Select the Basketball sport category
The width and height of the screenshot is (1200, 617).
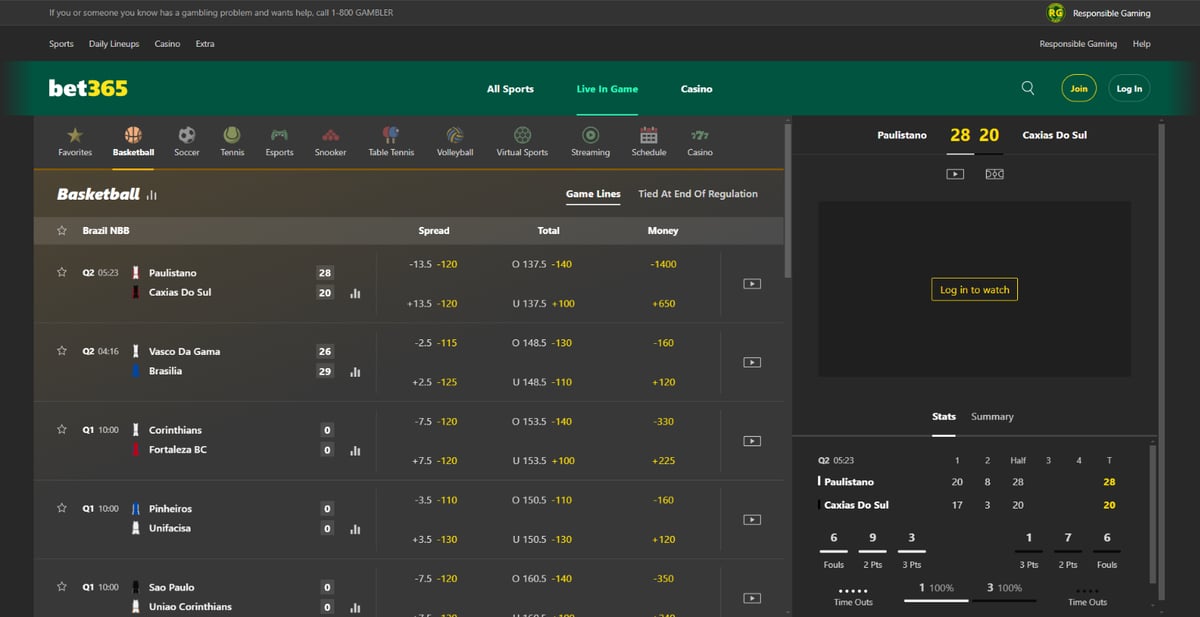pyautogui.click(x=133, y=142)
